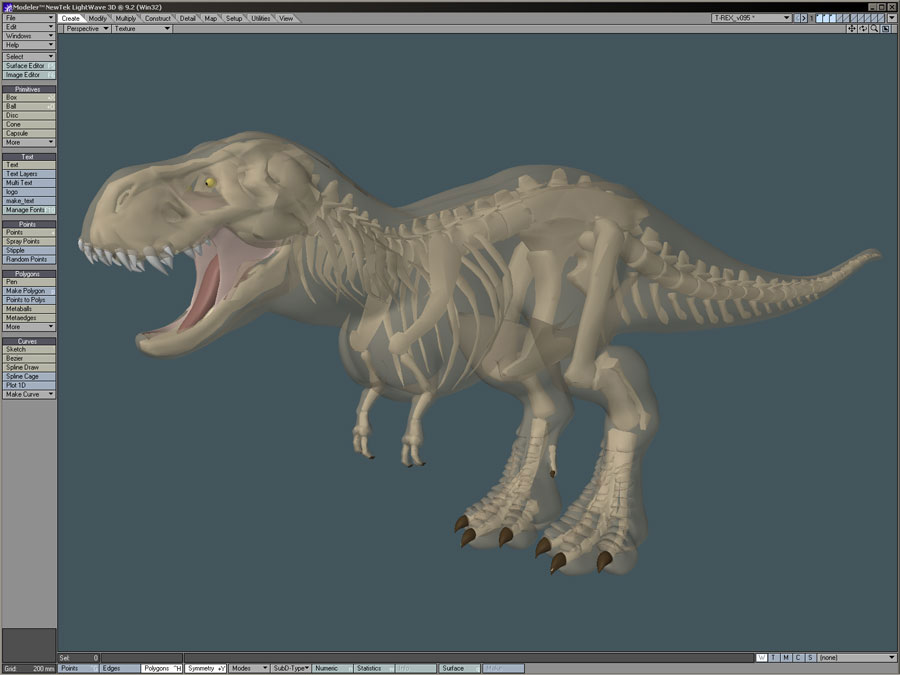Switch to S (selection set) map mode
900x675 pixels.
pos(810,658)
